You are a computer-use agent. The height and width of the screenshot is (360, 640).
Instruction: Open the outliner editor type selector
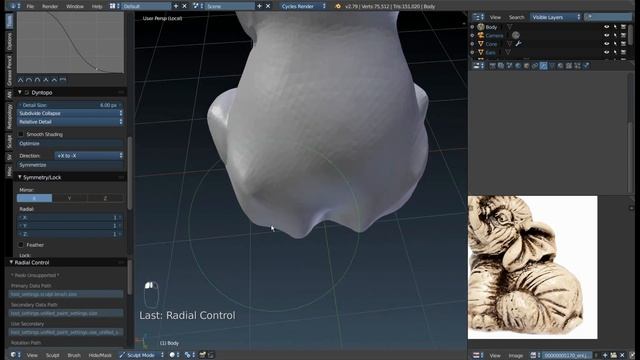[478, 17]
